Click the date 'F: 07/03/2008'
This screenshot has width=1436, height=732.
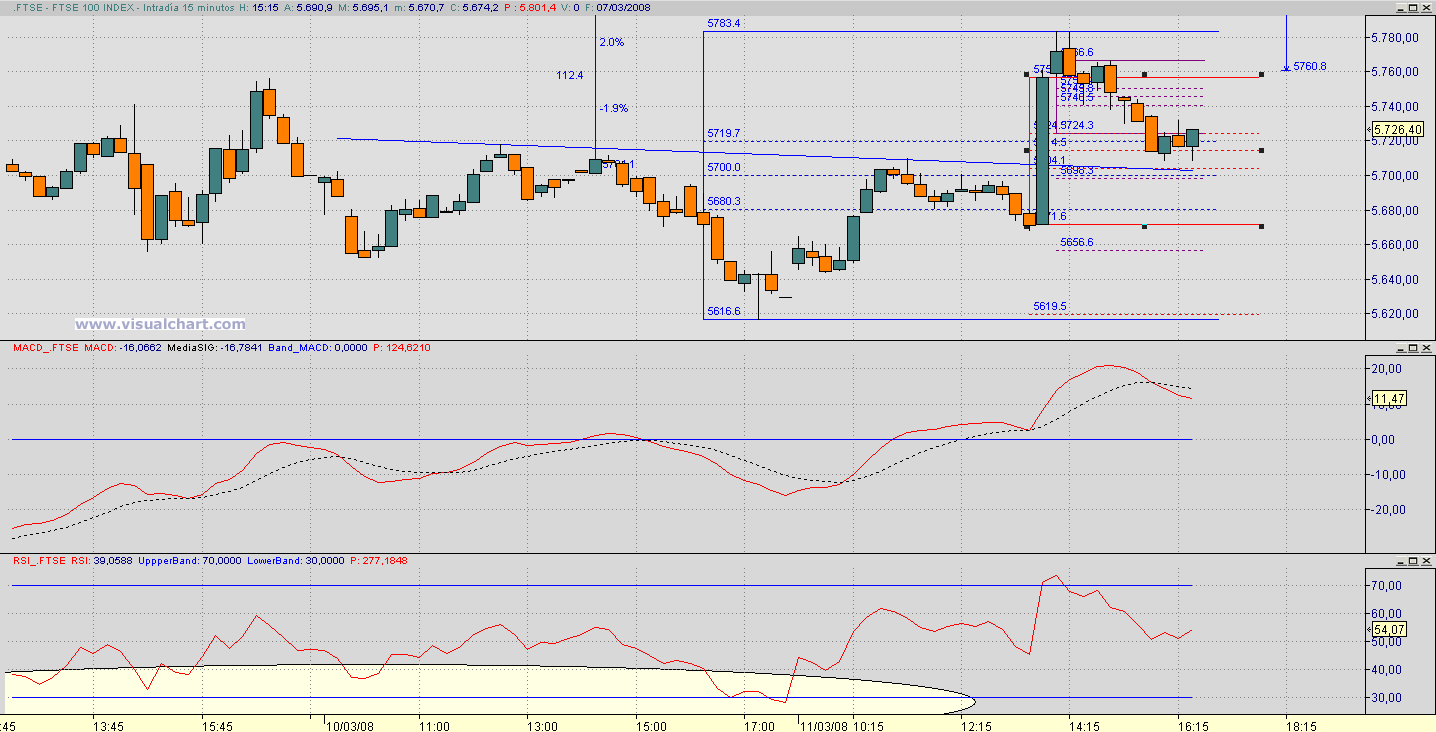(x=618, y=7)
